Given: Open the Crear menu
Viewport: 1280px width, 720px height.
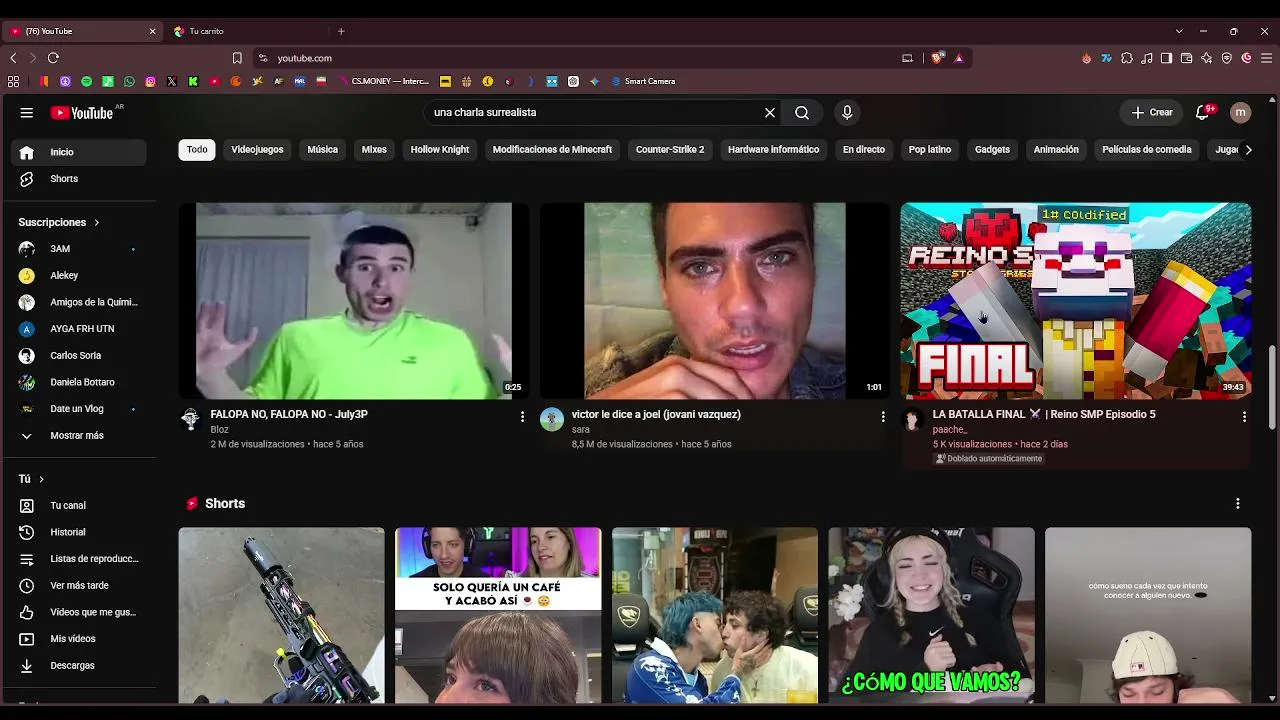Looking at the screenshot, I should point(1152,113).
